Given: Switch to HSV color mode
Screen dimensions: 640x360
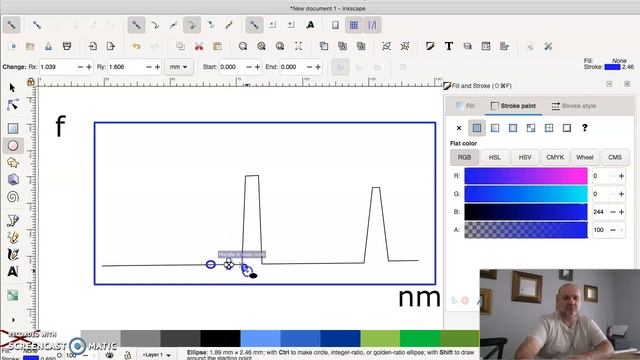Looking at the screenshot, I should pyautogui.click(x=525, y=158).
